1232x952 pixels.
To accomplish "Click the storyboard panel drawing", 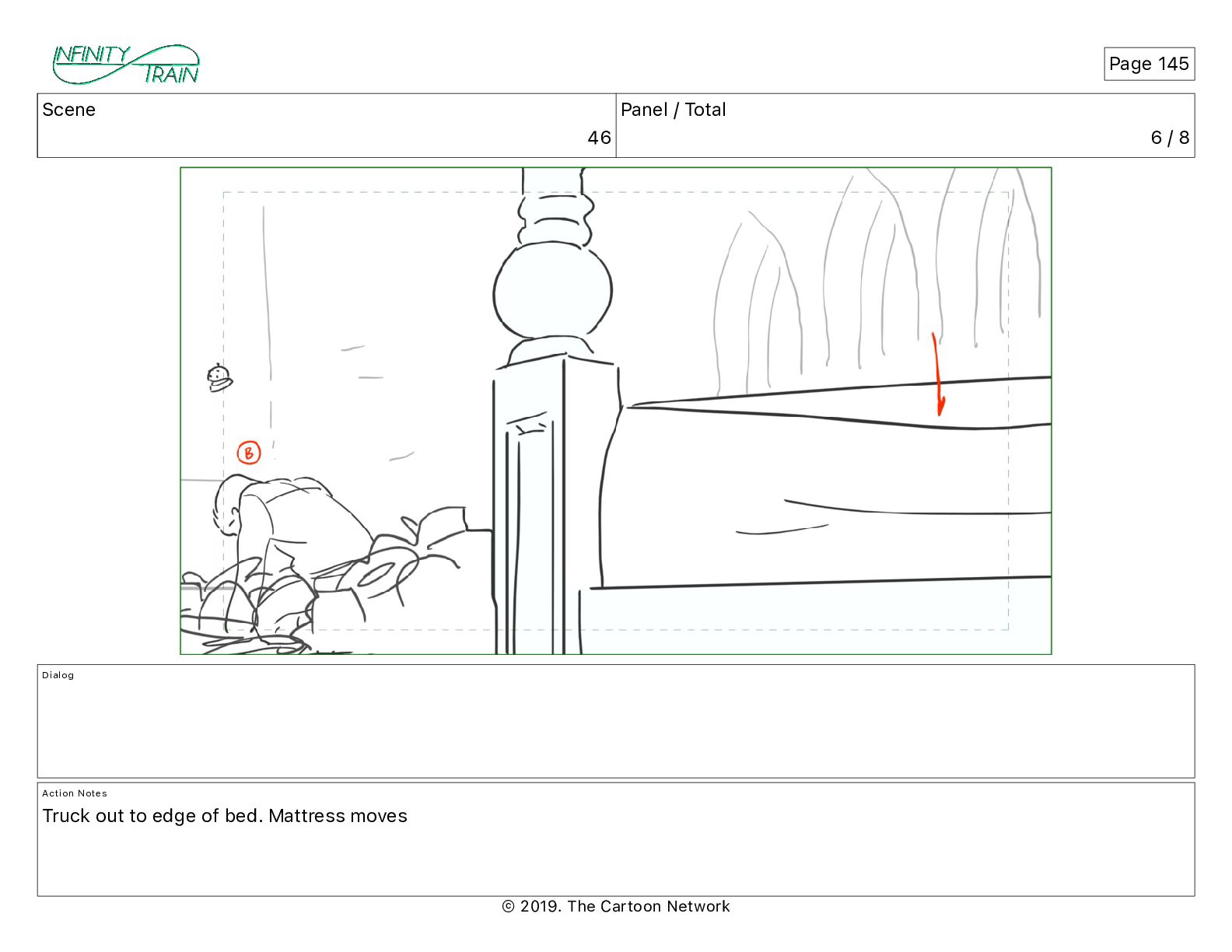I will [x=616, y=411].
